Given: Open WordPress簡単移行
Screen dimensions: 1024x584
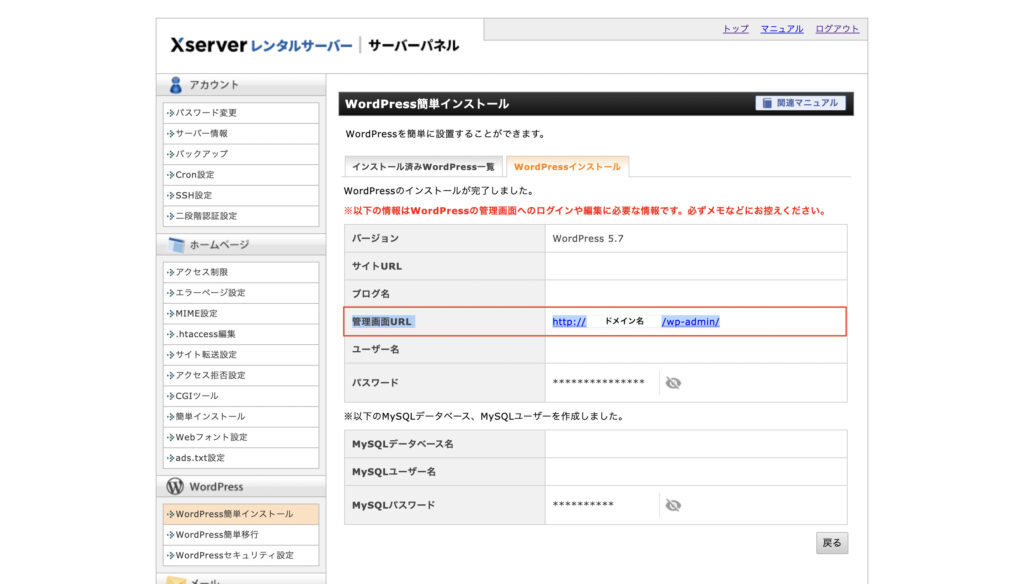Looking at the screenshot, I should [x=240, y=534].
